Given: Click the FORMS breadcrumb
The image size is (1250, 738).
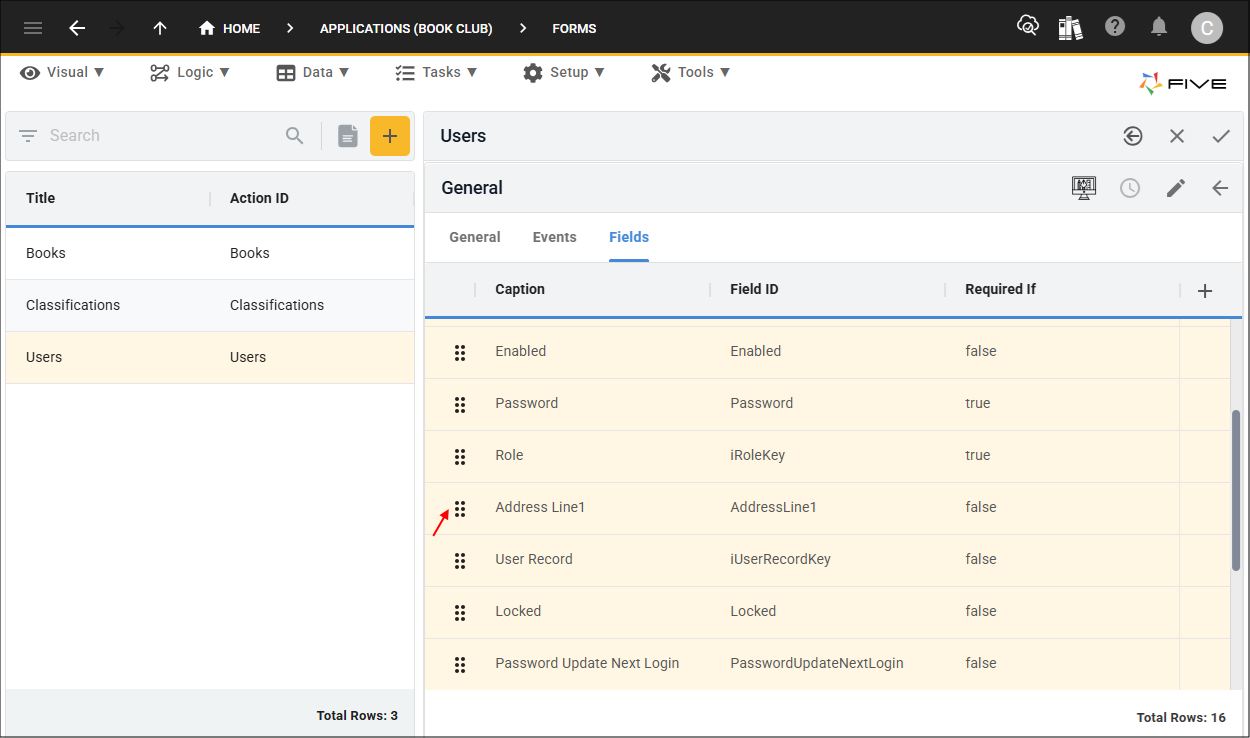Looking at the screenshot, I should 574,28.
